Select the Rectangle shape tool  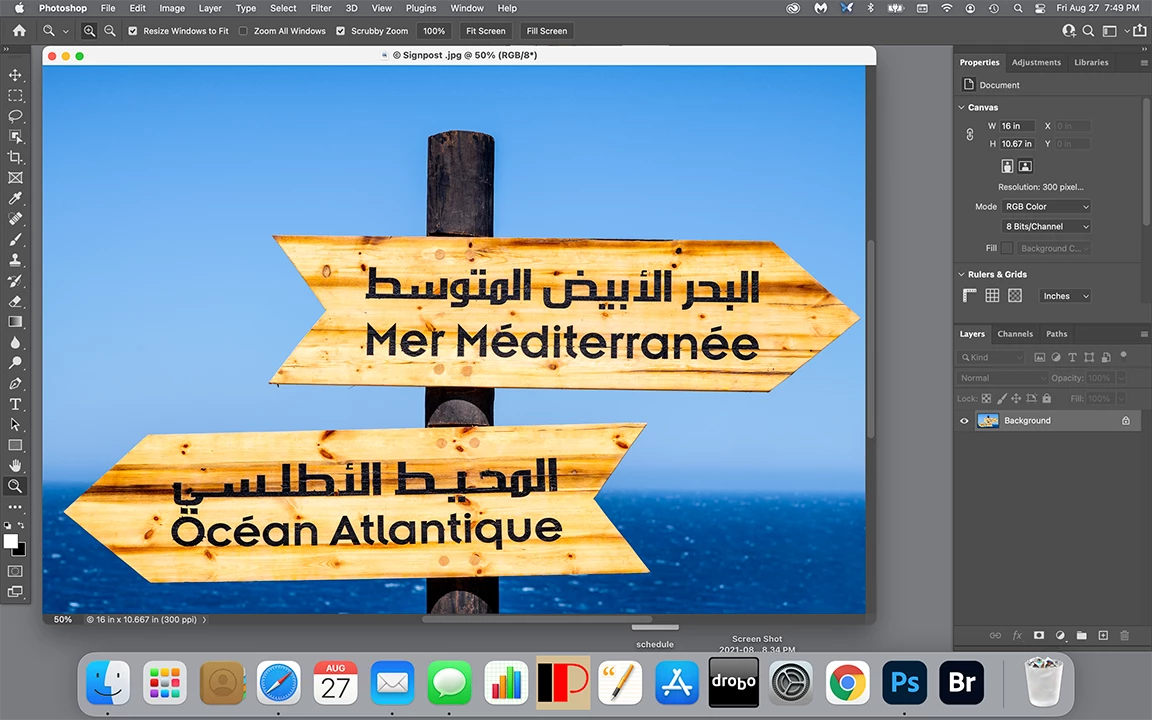15,445
